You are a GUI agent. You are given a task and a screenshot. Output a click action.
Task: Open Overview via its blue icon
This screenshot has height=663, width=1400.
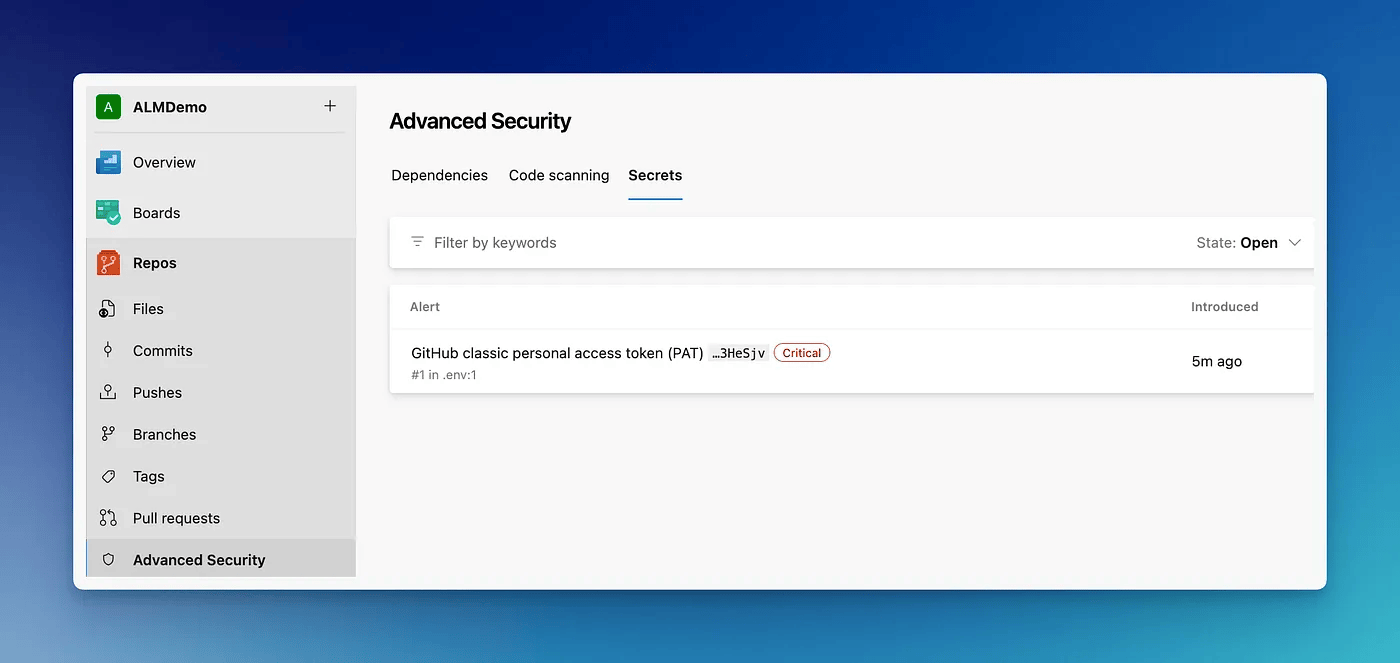pyautogui.click(x=108, y=162)
